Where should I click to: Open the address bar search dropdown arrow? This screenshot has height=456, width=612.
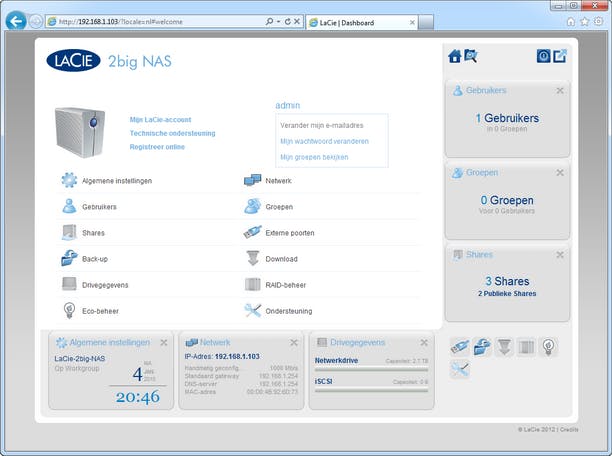[x=279, y=21]
